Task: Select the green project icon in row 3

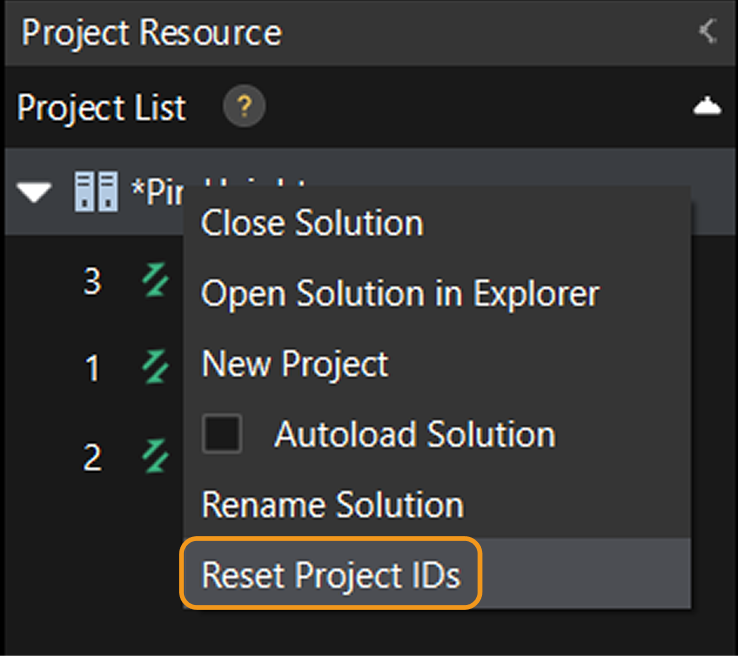Action: click(x=155, y=282)
